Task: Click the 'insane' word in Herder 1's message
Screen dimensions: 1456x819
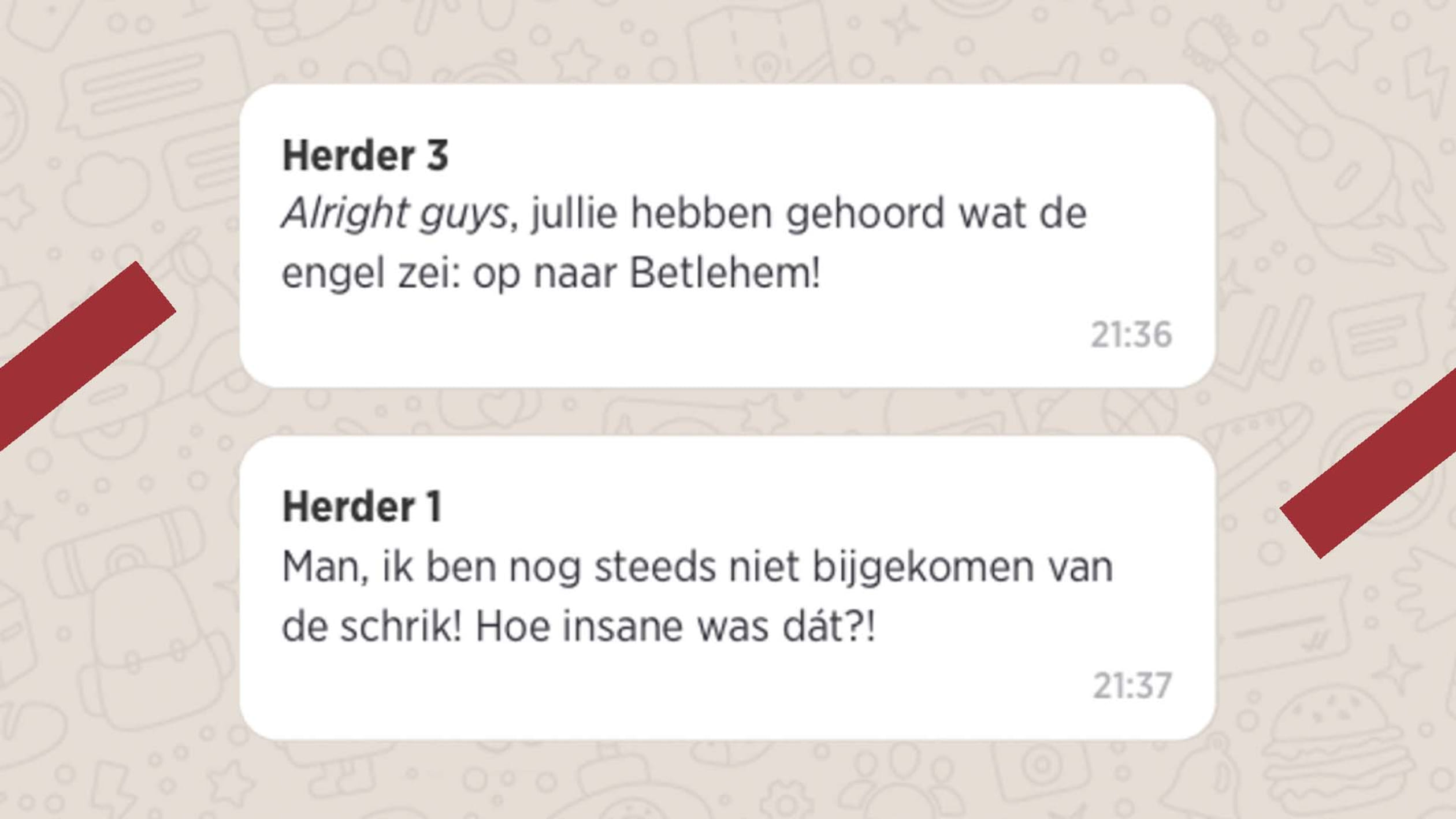Action: (623, 627)
